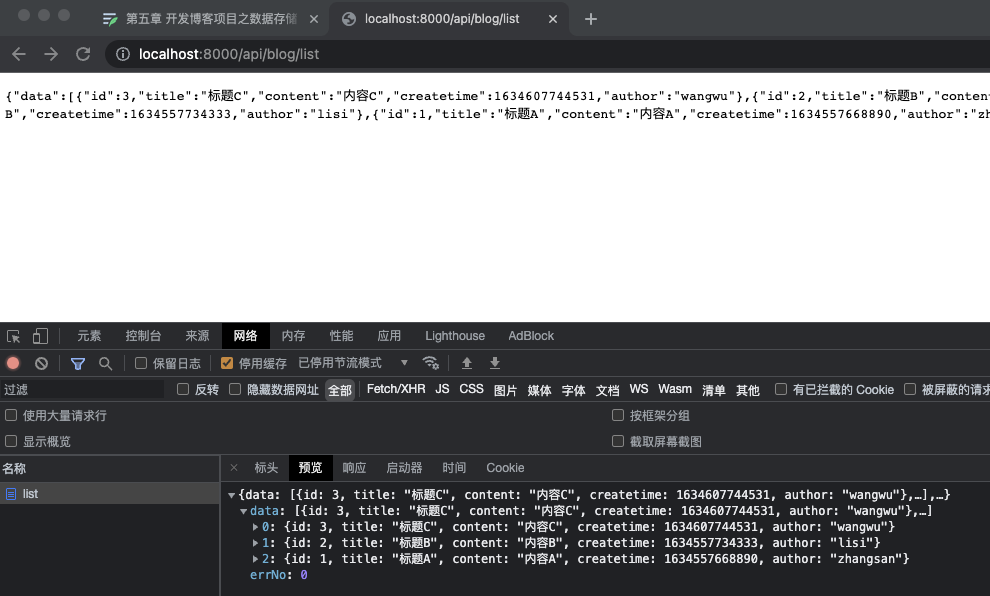Filter requests by 清单
This screenshot has height=596, width=990.
coord(713,390)
